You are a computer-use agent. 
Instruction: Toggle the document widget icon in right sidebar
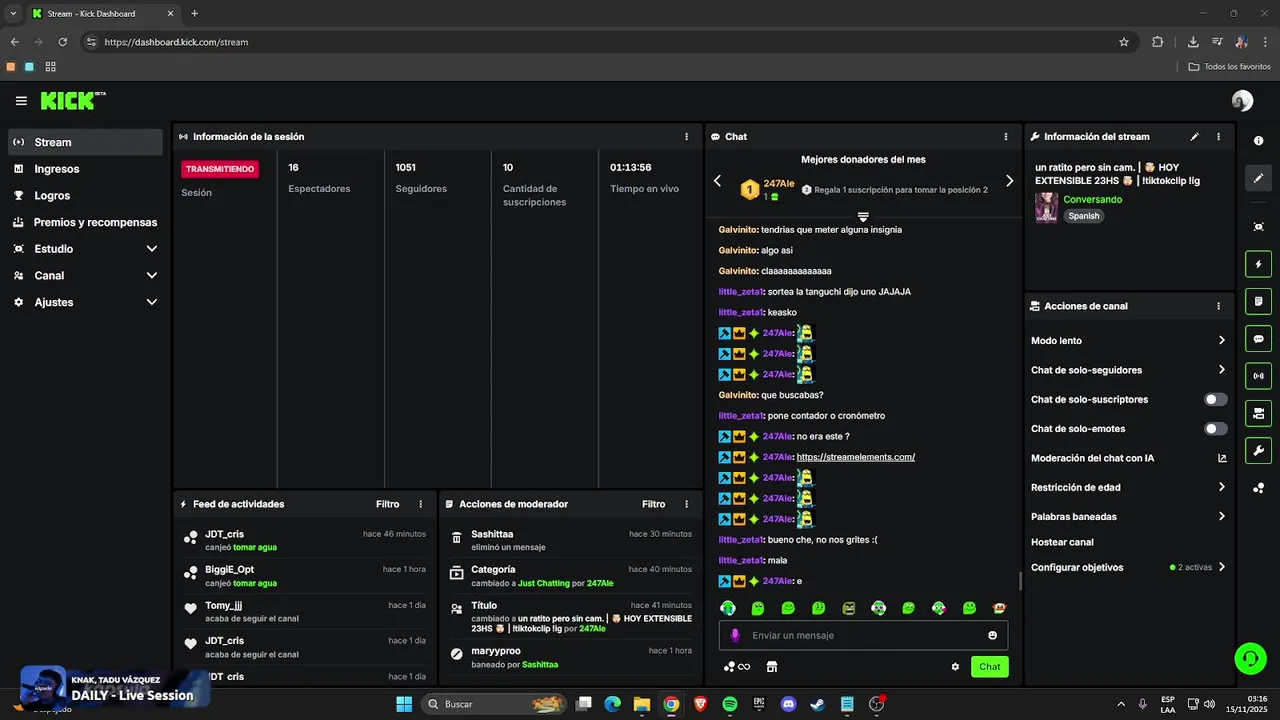tap(1258, 302)
